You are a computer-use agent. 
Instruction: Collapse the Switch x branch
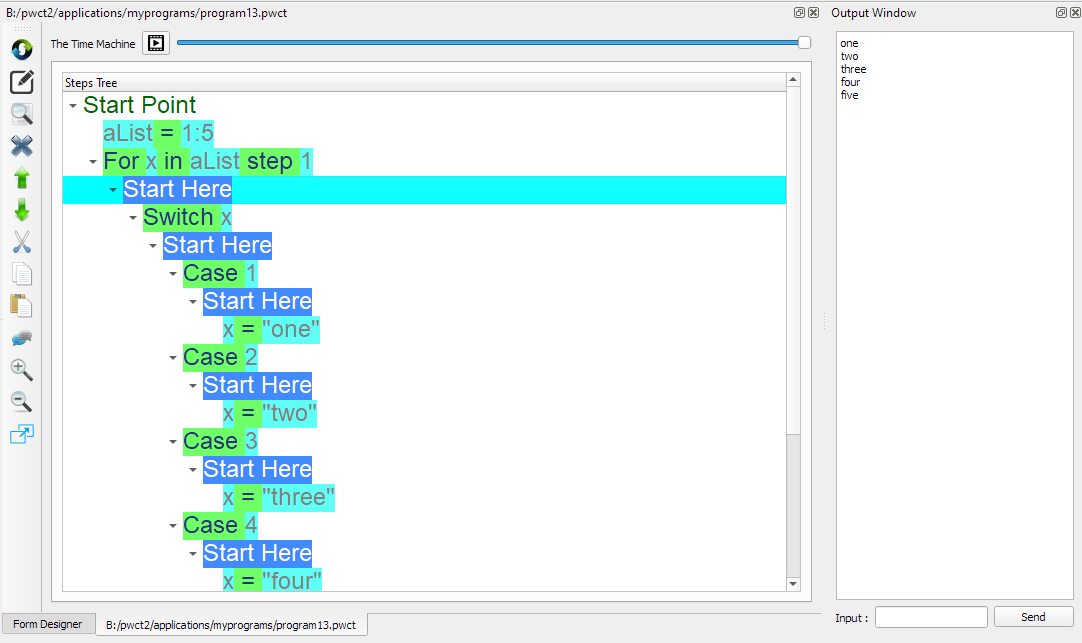pos(132,217)
